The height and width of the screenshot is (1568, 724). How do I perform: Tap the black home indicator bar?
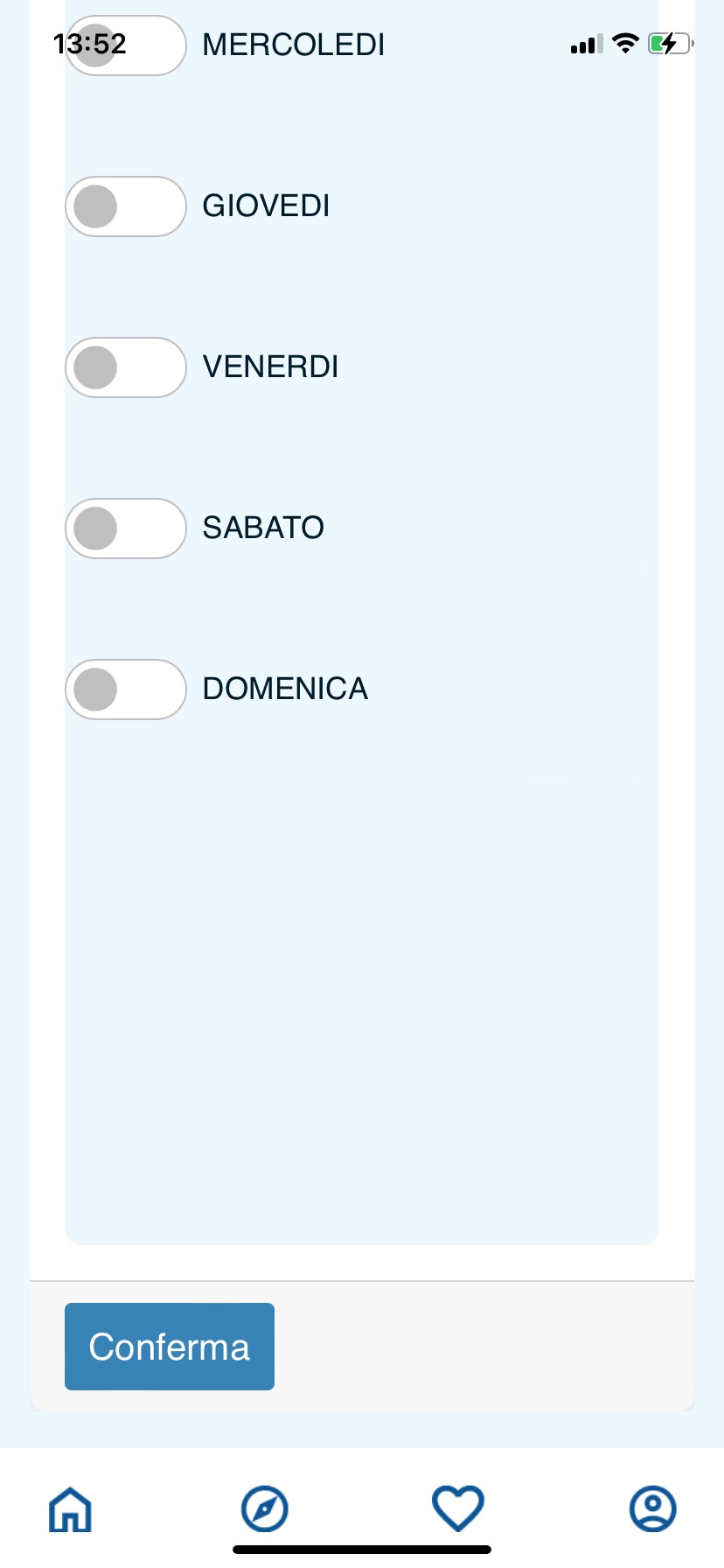(362, 1550)
